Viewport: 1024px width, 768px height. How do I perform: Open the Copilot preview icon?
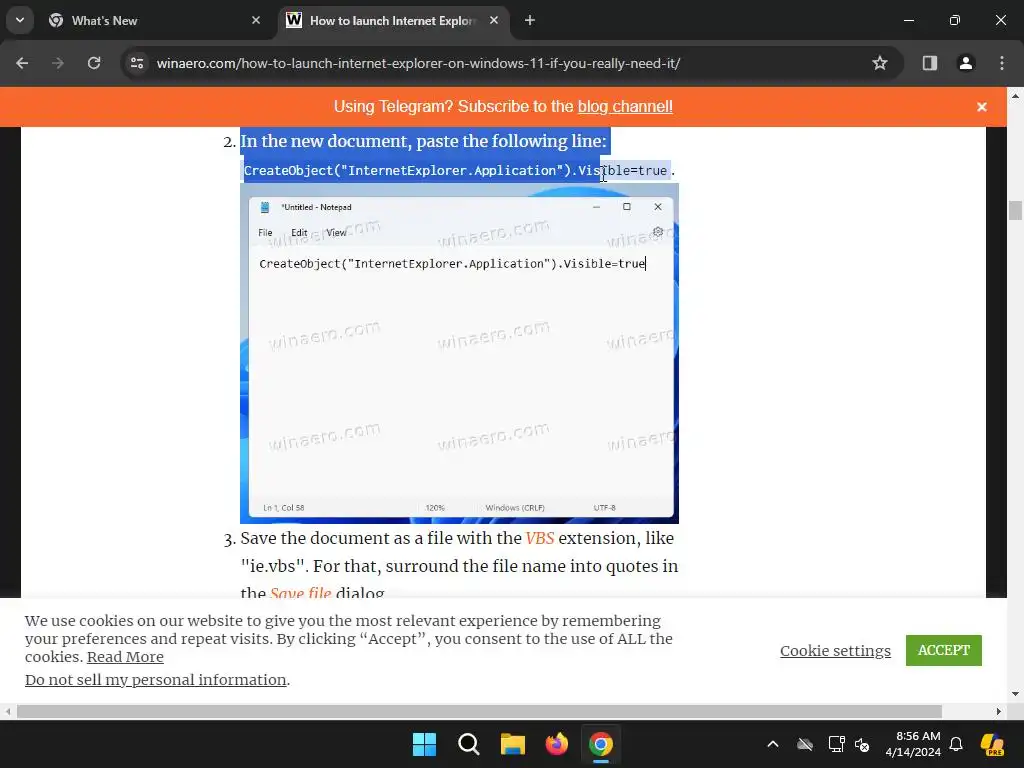[992, 744]
